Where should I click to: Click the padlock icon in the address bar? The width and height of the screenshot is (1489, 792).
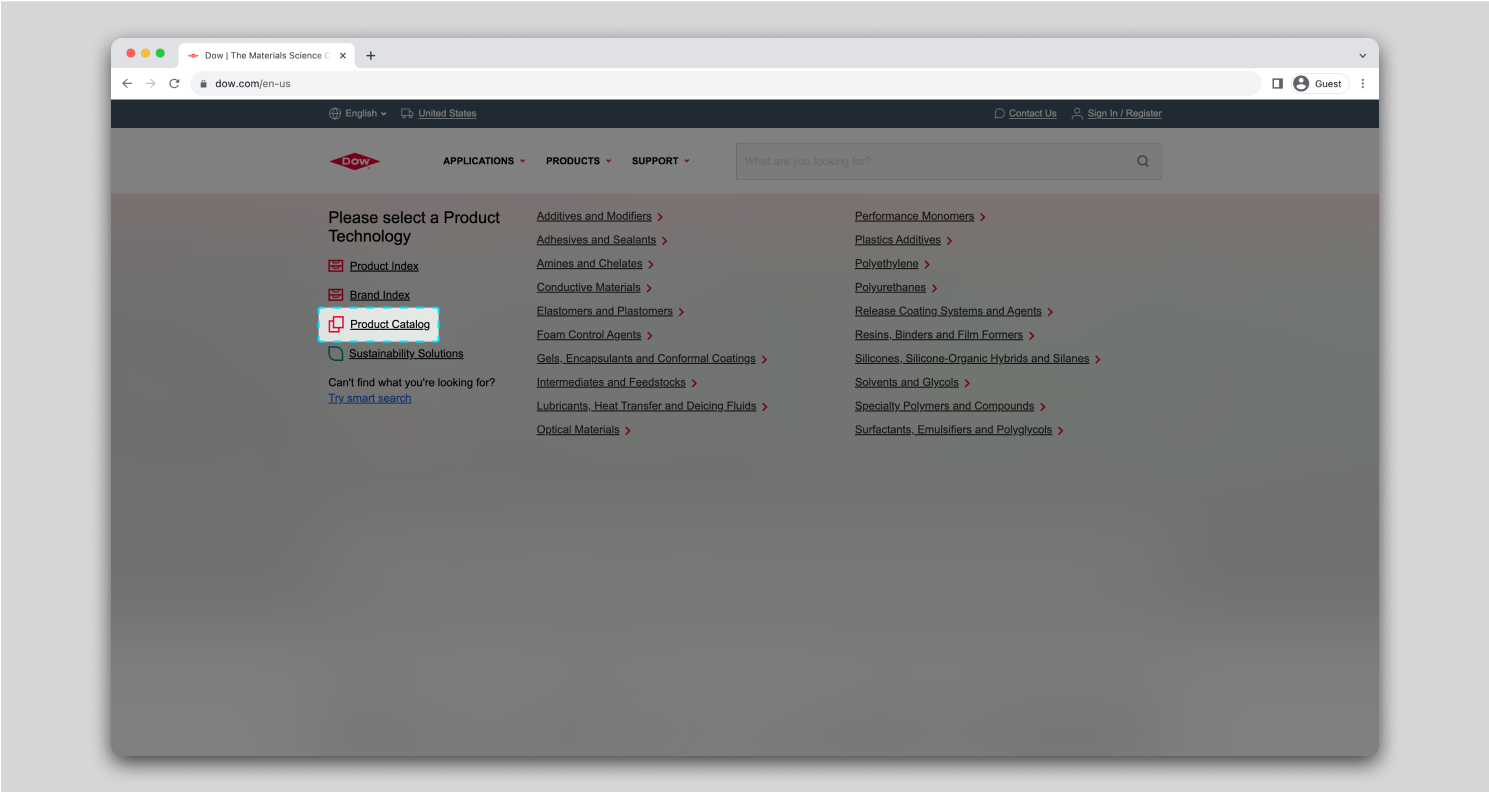pyautogui.click(x=203, y=83)
